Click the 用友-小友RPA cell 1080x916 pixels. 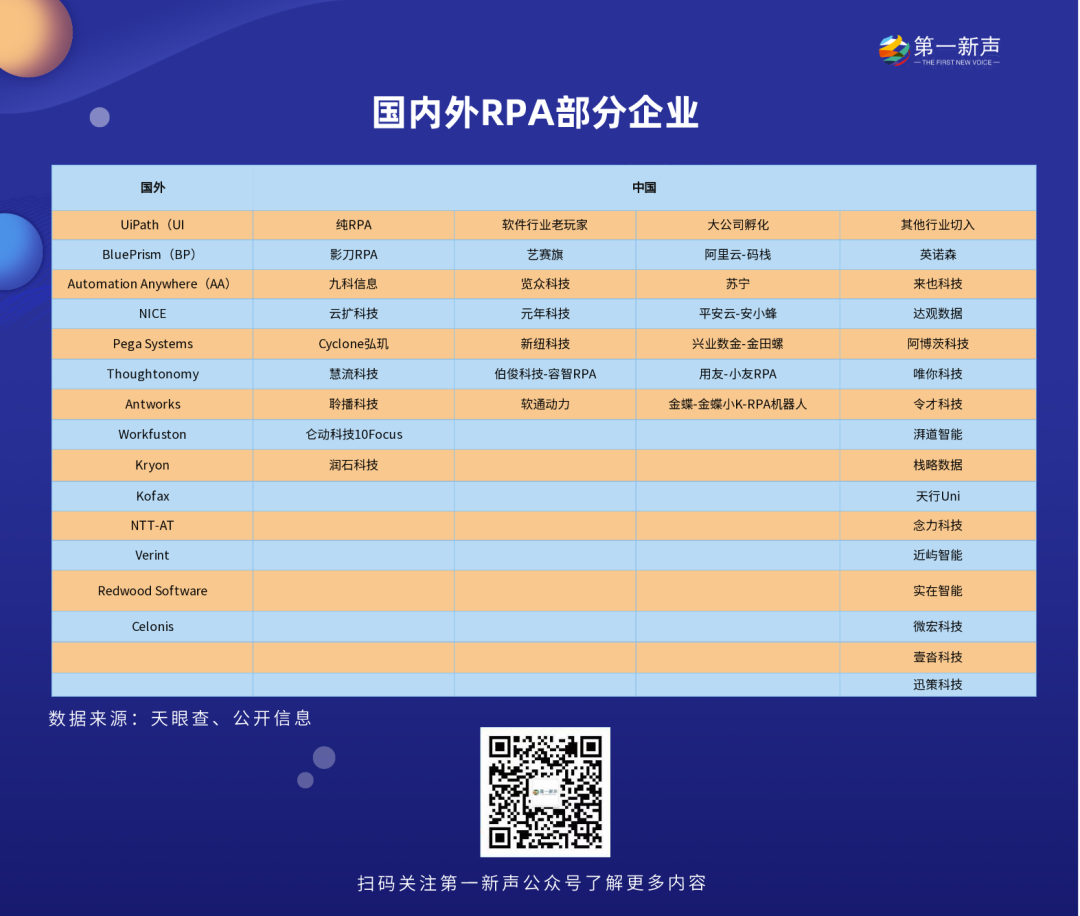click(738, 374)
